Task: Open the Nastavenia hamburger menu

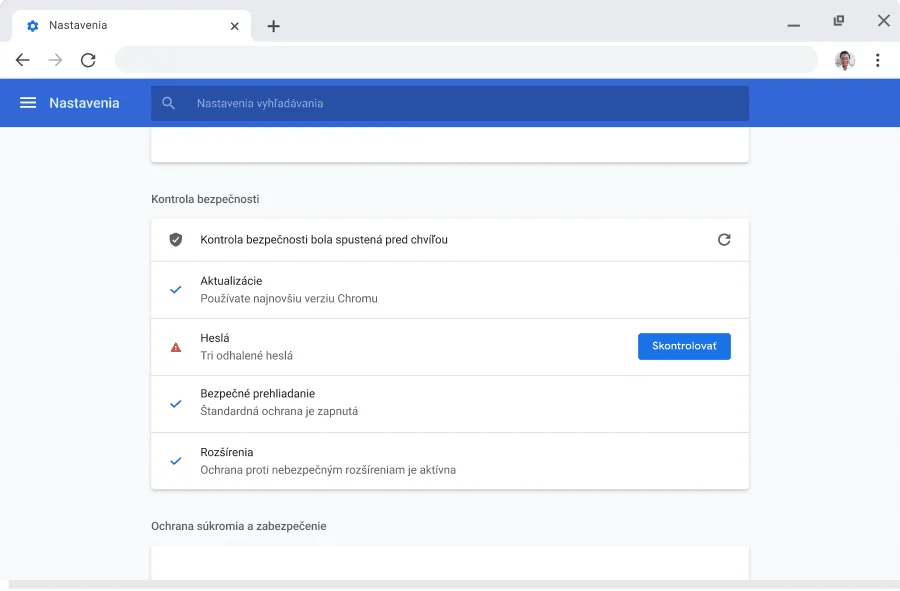Action: [28, 103]
